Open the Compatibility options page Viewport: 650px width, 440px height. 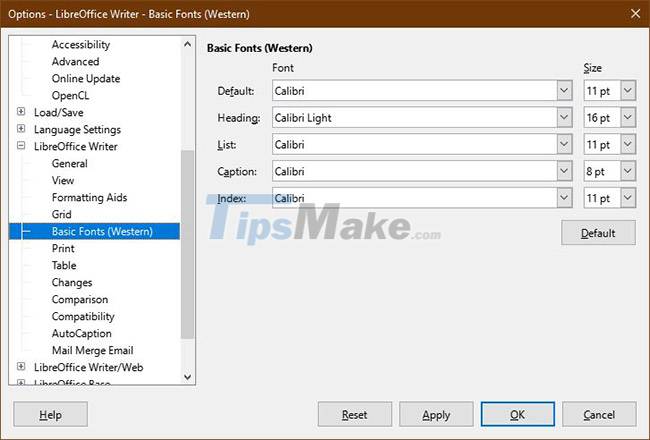[83, 316]
